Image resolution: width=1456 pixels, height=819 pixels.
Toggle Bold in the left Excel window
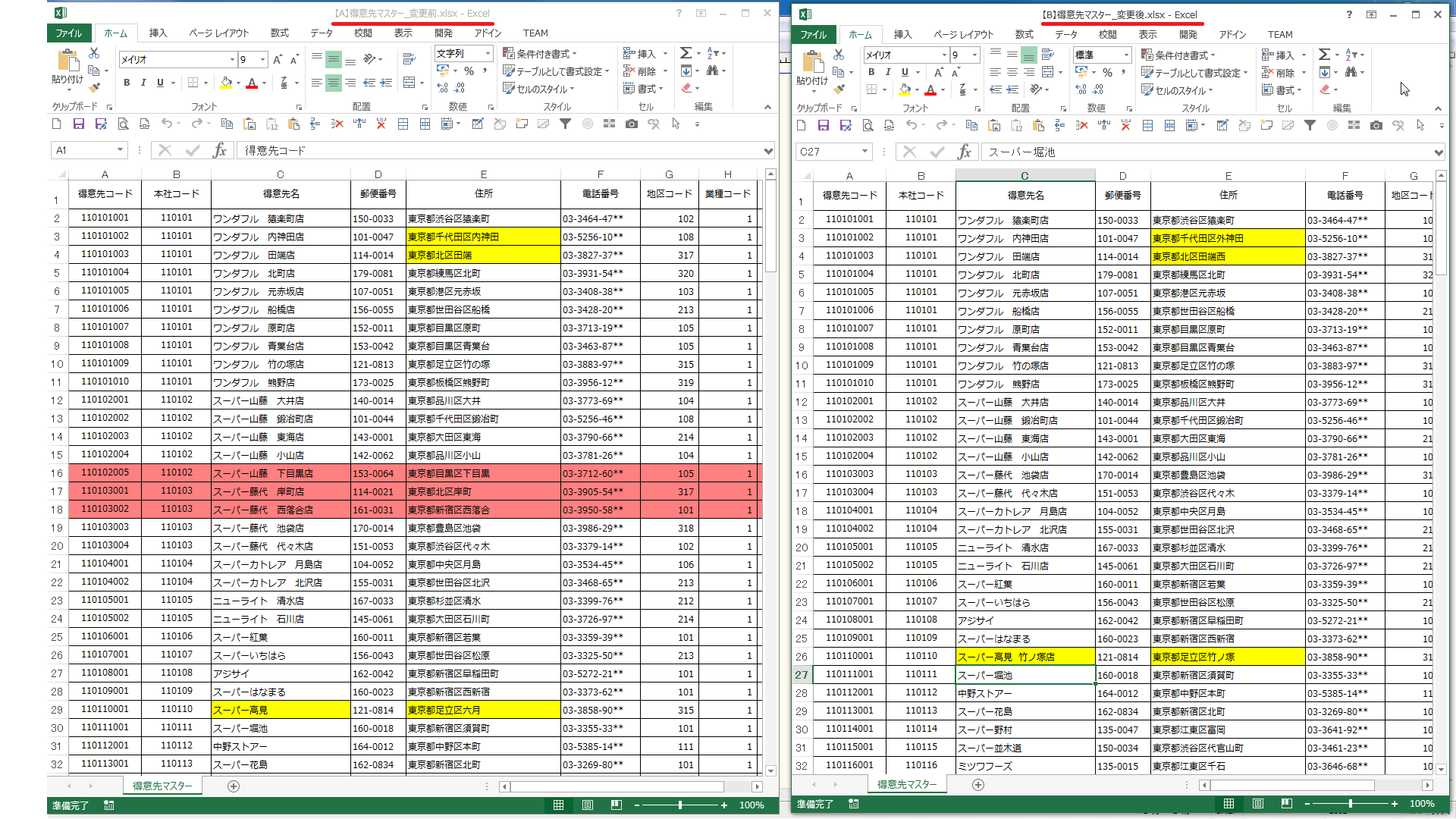(x=127, y=83)
